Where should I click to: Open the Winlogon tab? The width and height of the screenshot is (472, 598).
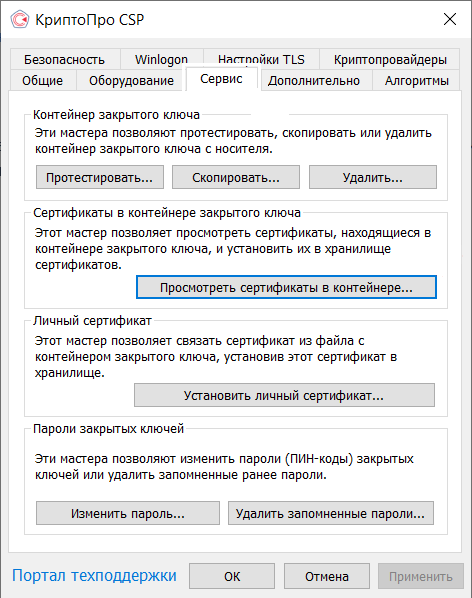pos(161,59)
